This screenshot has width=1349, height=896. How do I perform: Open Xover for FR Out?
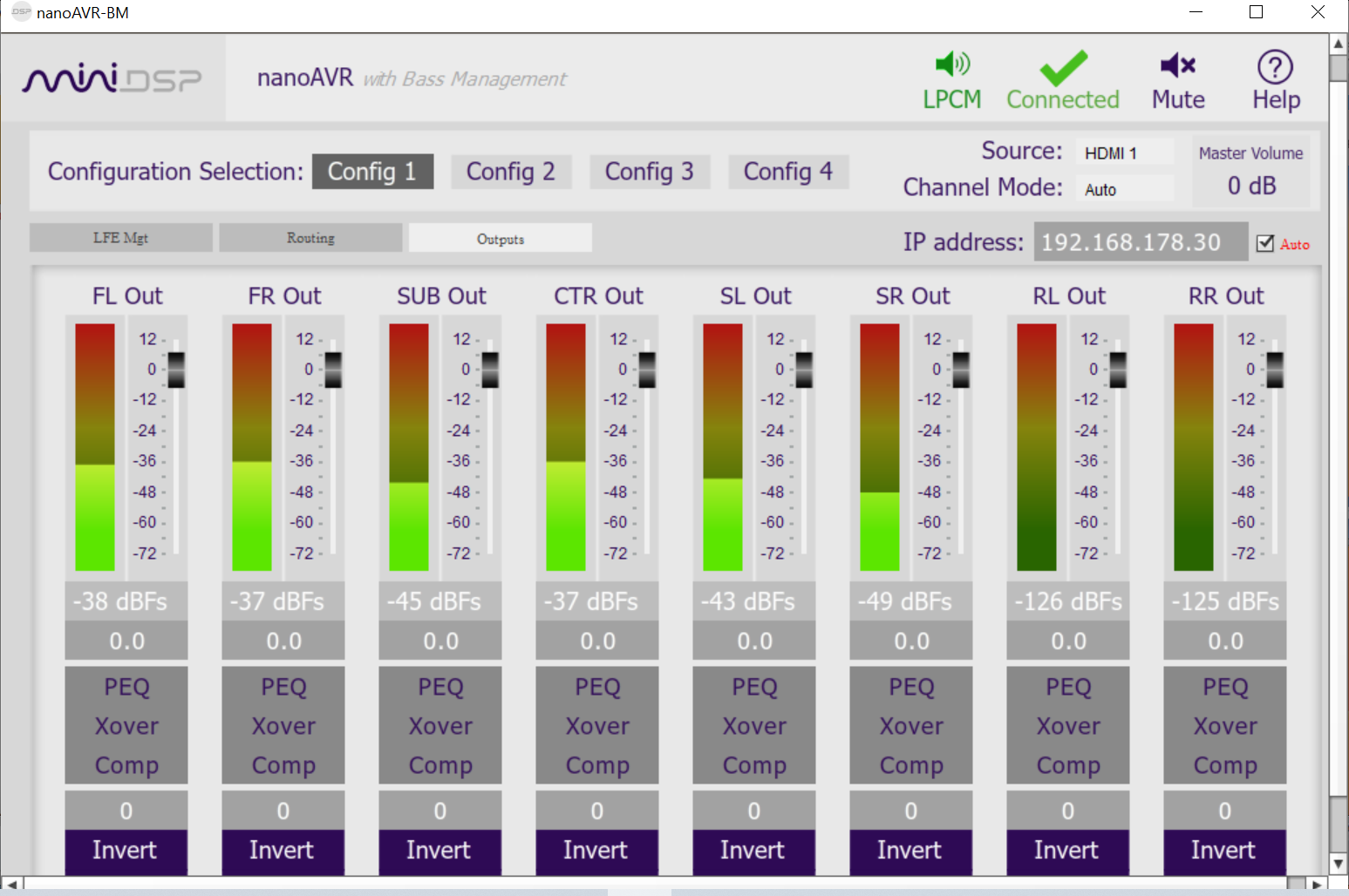(283, 726)
